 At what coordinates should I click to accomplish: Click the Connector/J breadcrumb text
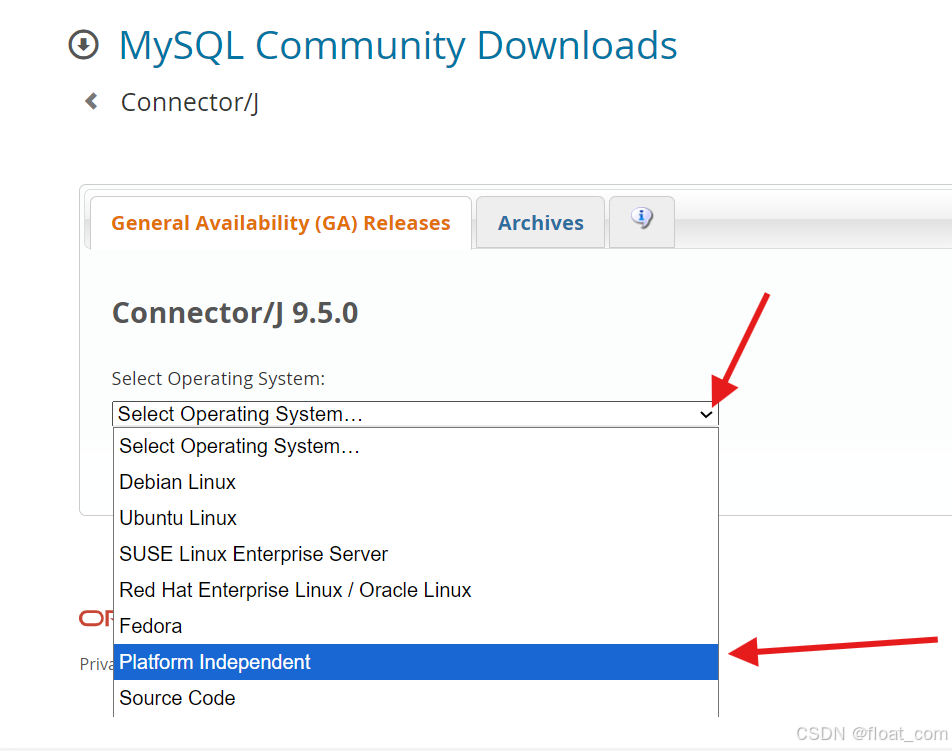pyautogui.click(x=190, y=102)
